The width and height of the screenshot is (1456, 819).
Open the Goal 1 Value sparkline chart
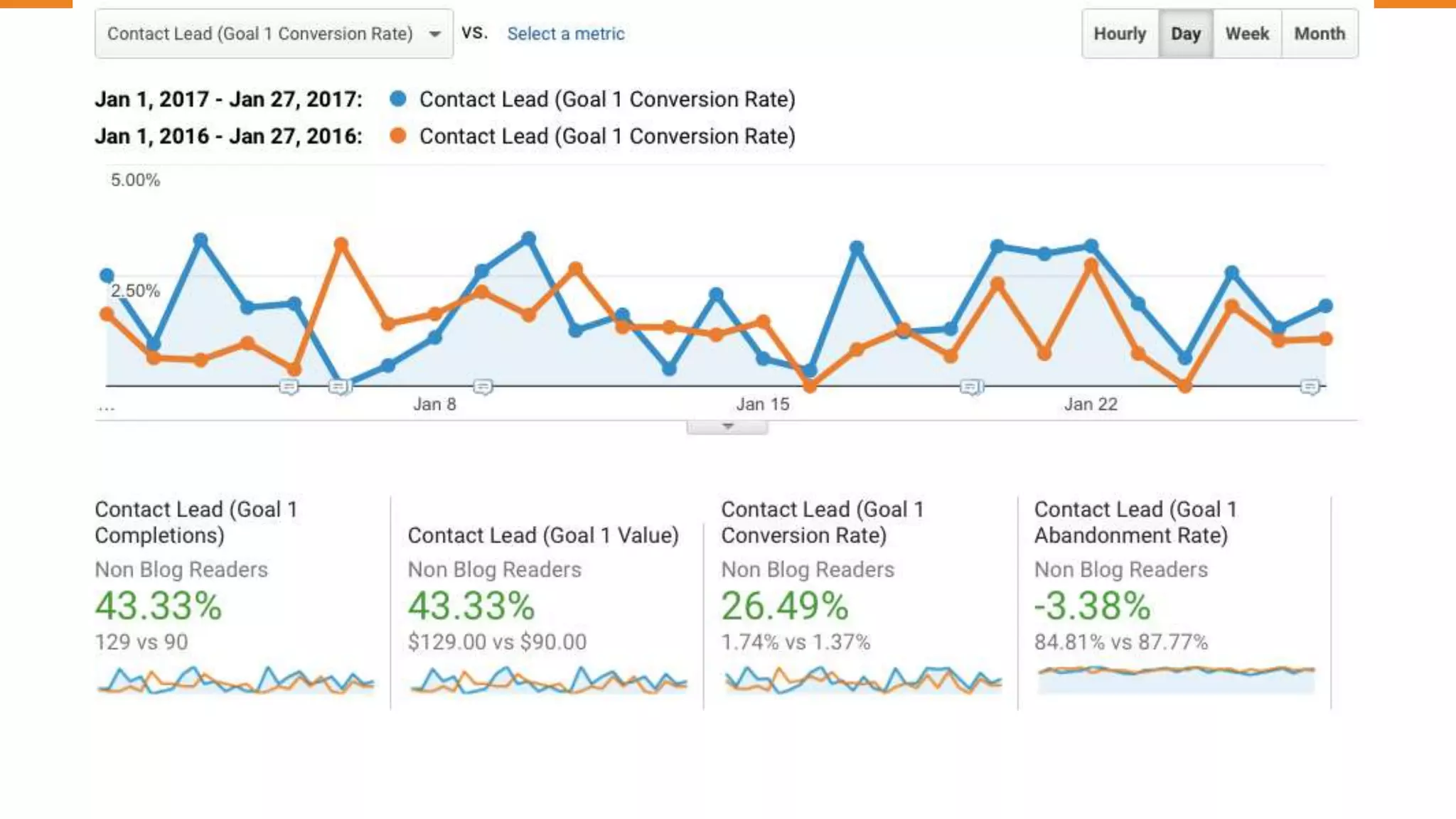pyautogui.click(x=548, y=680)
